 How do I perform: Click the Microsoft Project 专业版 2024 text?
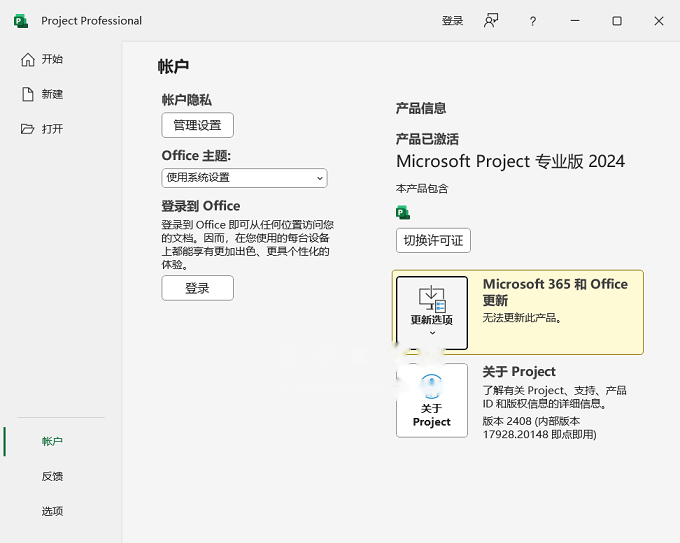[510, 161]
